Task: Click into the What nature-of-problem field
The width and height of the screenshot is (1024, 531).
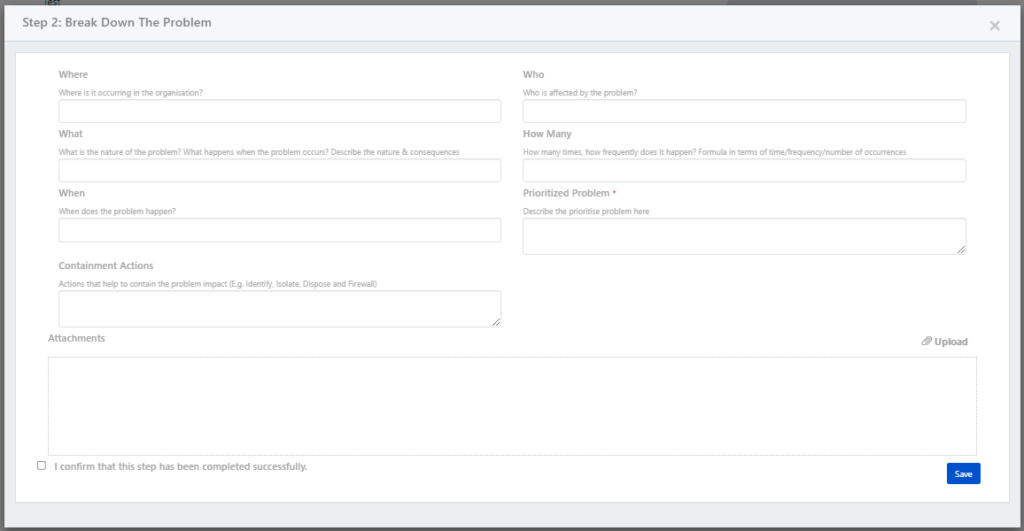Action: coord(279,171)
